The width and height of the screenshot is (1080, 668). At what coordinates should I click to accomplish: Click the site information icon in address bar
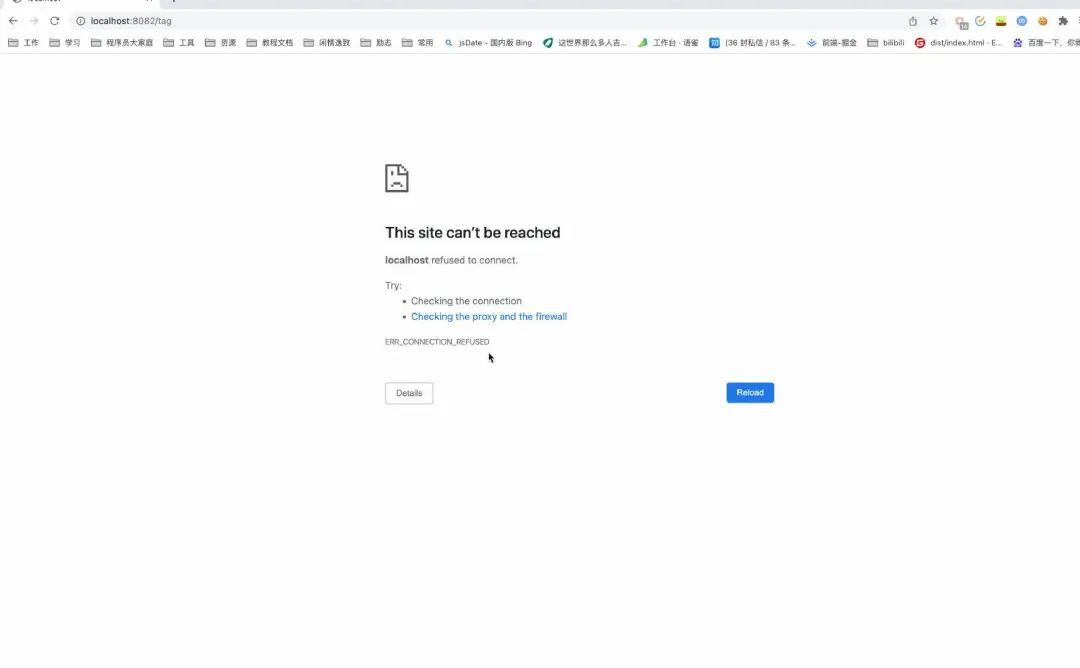(x=81, y=21)
